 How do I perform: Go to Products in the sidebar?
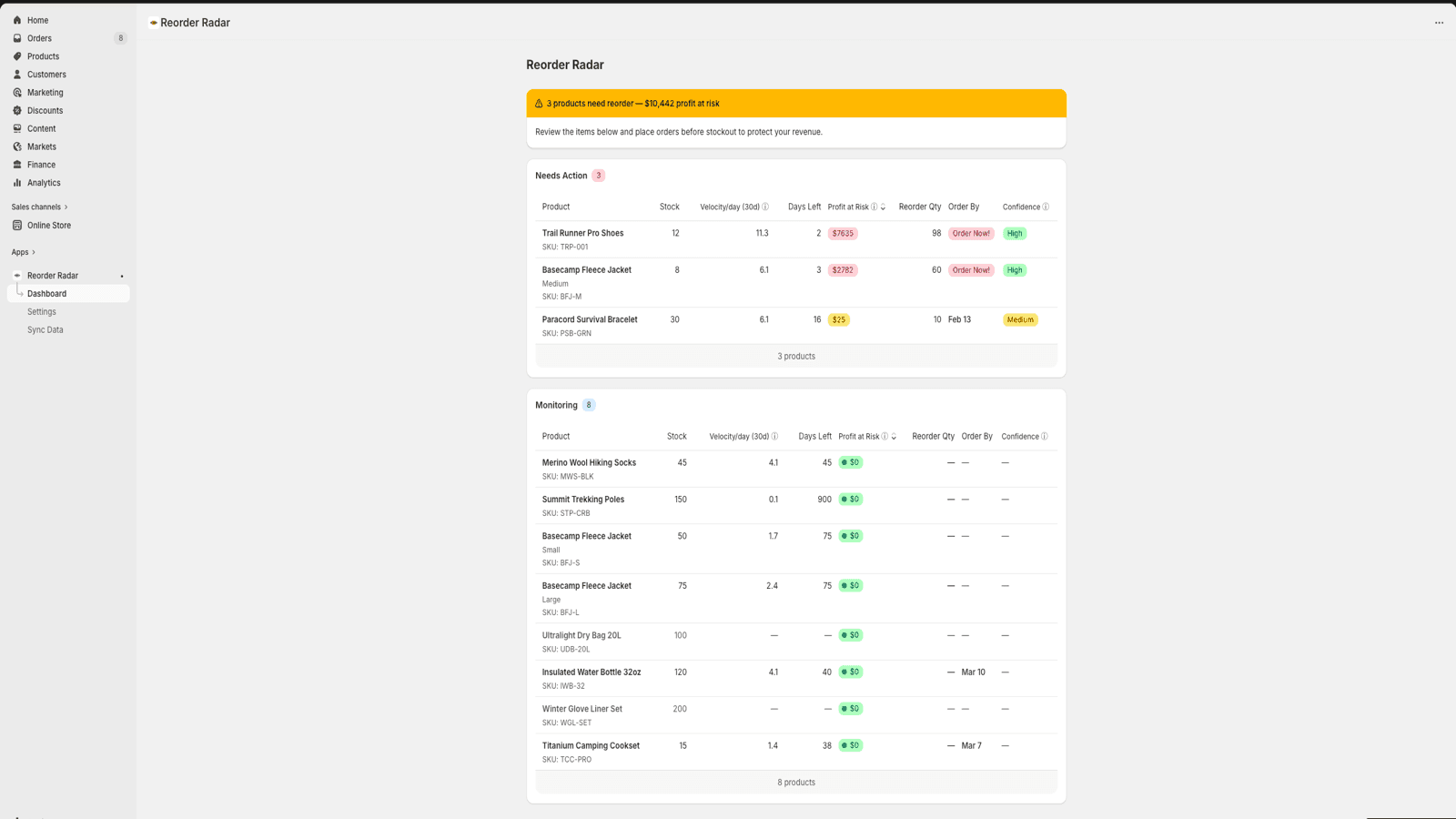pos(68,56)
